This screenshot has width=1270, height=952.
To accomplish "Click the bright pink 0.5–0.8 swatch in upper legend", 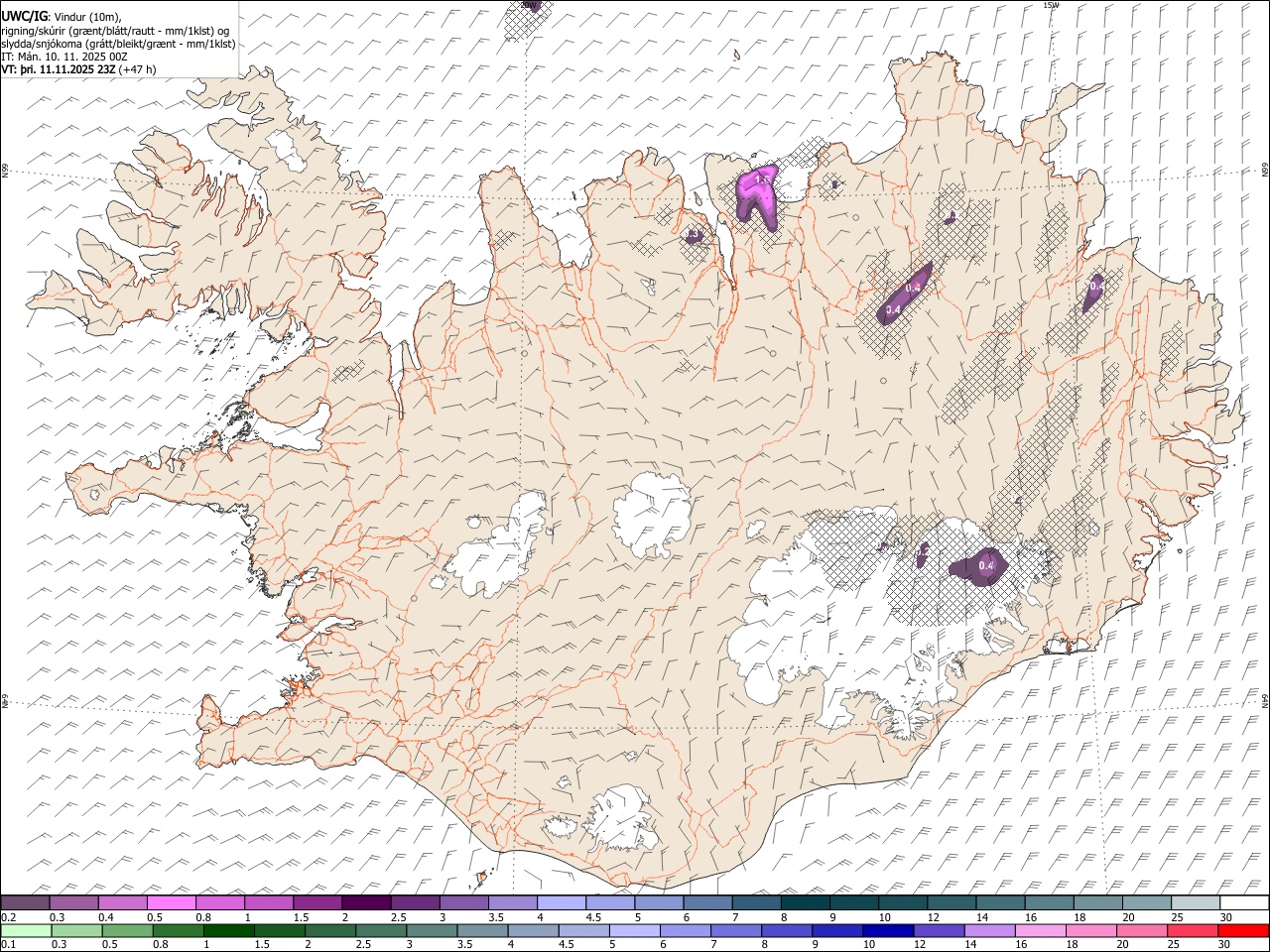I will [172, 902].
